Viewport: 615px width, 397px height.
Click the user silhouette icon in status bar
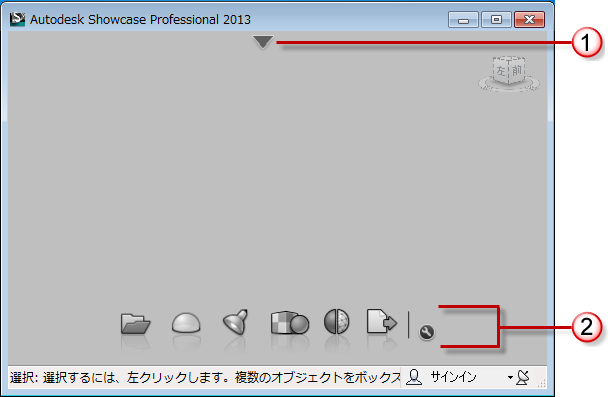coord(414,377)
